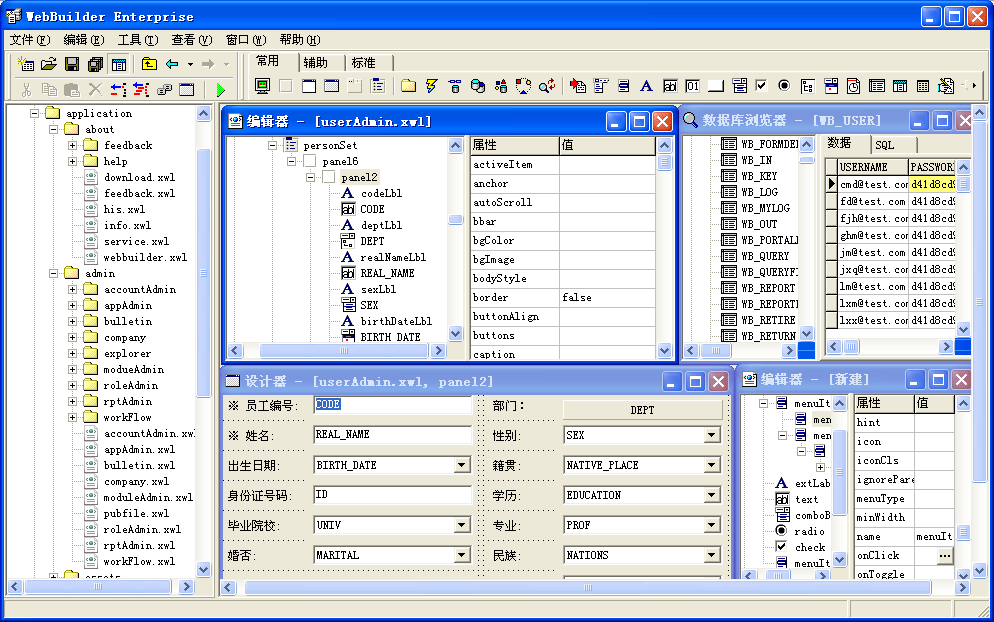Collapse the application folder in file tree
The height and width of the screenshot is (622, 994).
click(x=35, y=113)
